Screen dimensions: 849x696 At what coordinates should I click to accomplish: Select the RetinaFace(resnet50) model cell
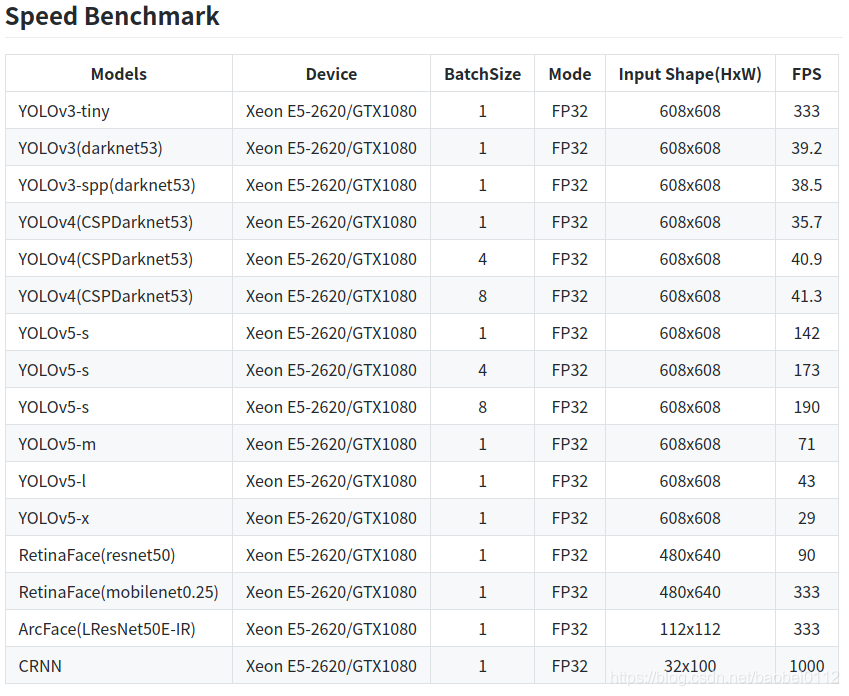tap(97, 555)
